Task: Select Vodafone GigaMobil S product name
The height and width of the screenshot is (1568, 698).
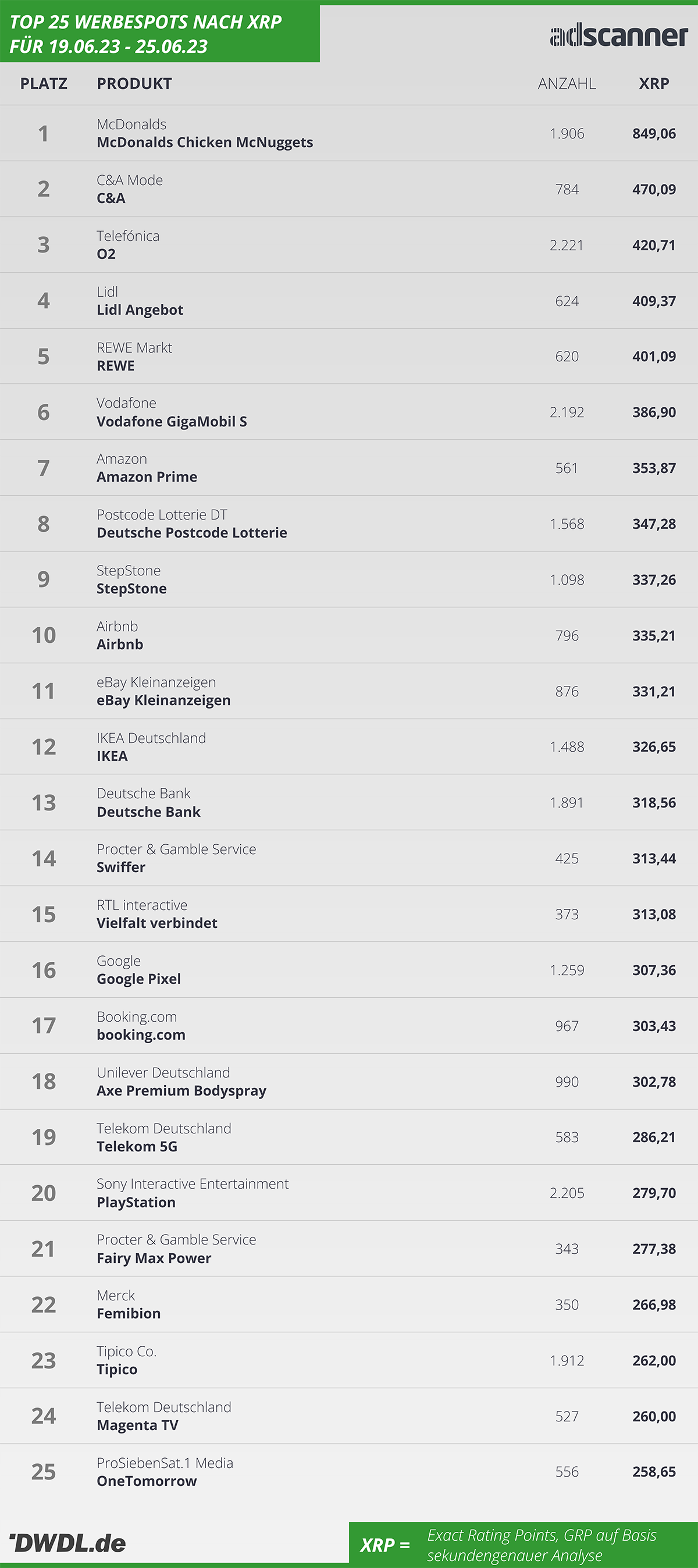Action: pyautogui.click(x=172, y=421)
